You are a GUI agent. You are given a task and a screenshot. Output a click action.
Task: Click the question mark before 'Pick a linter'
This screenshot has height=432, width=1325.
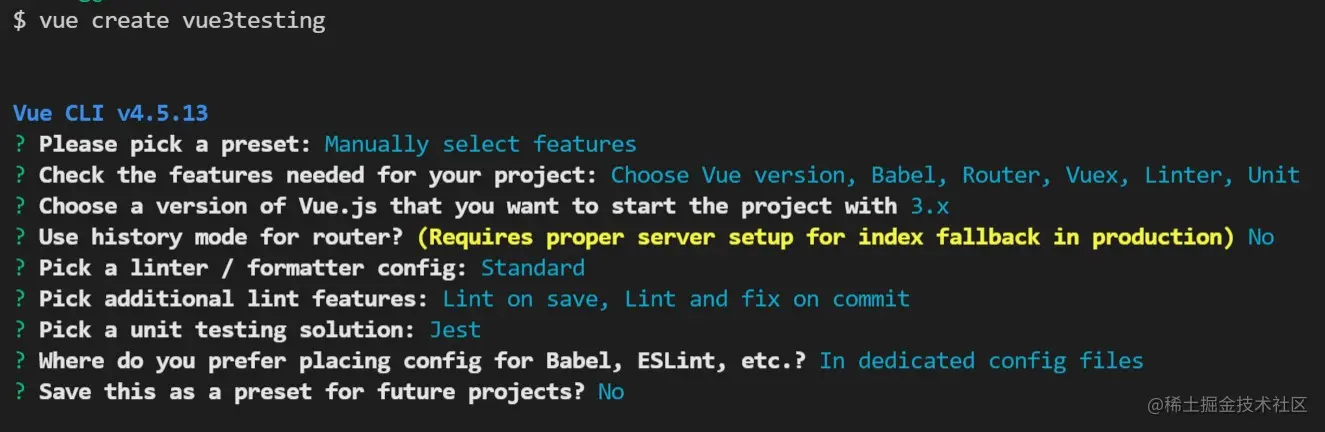(x=20, y=268)
